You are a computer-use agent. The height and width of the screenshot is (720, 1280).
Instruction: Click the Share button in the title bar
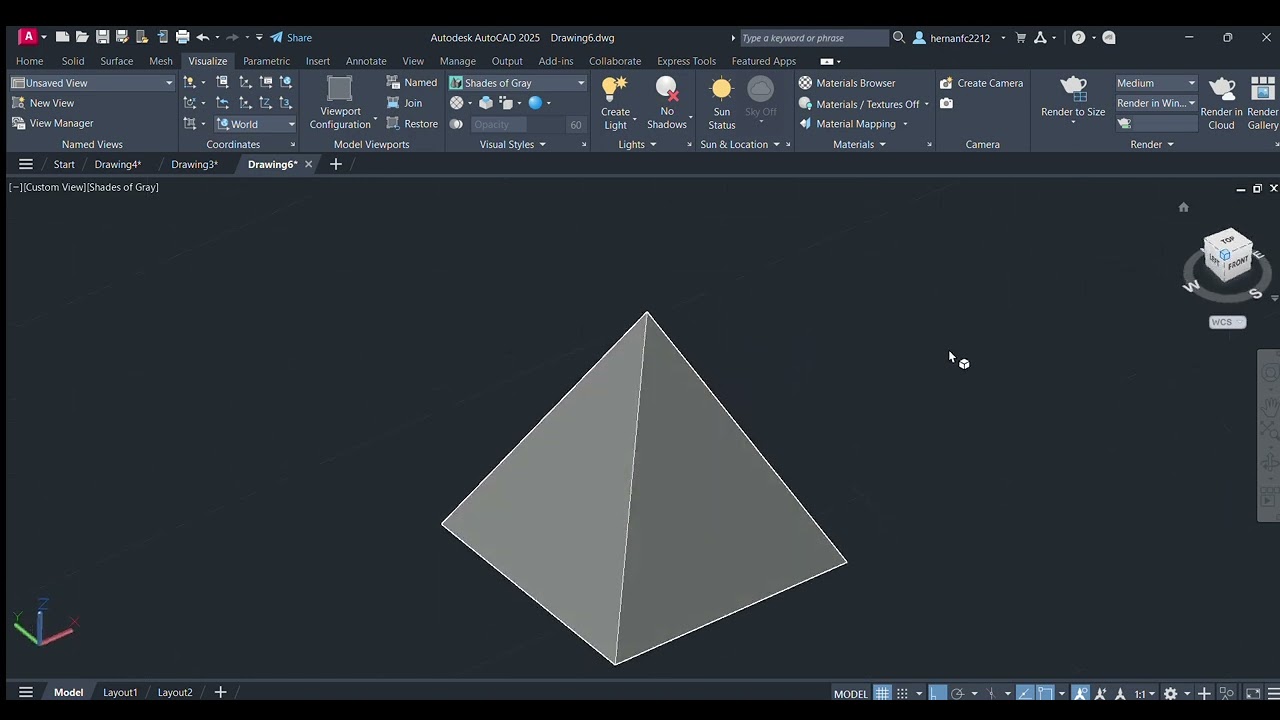[x=291, y=37]
